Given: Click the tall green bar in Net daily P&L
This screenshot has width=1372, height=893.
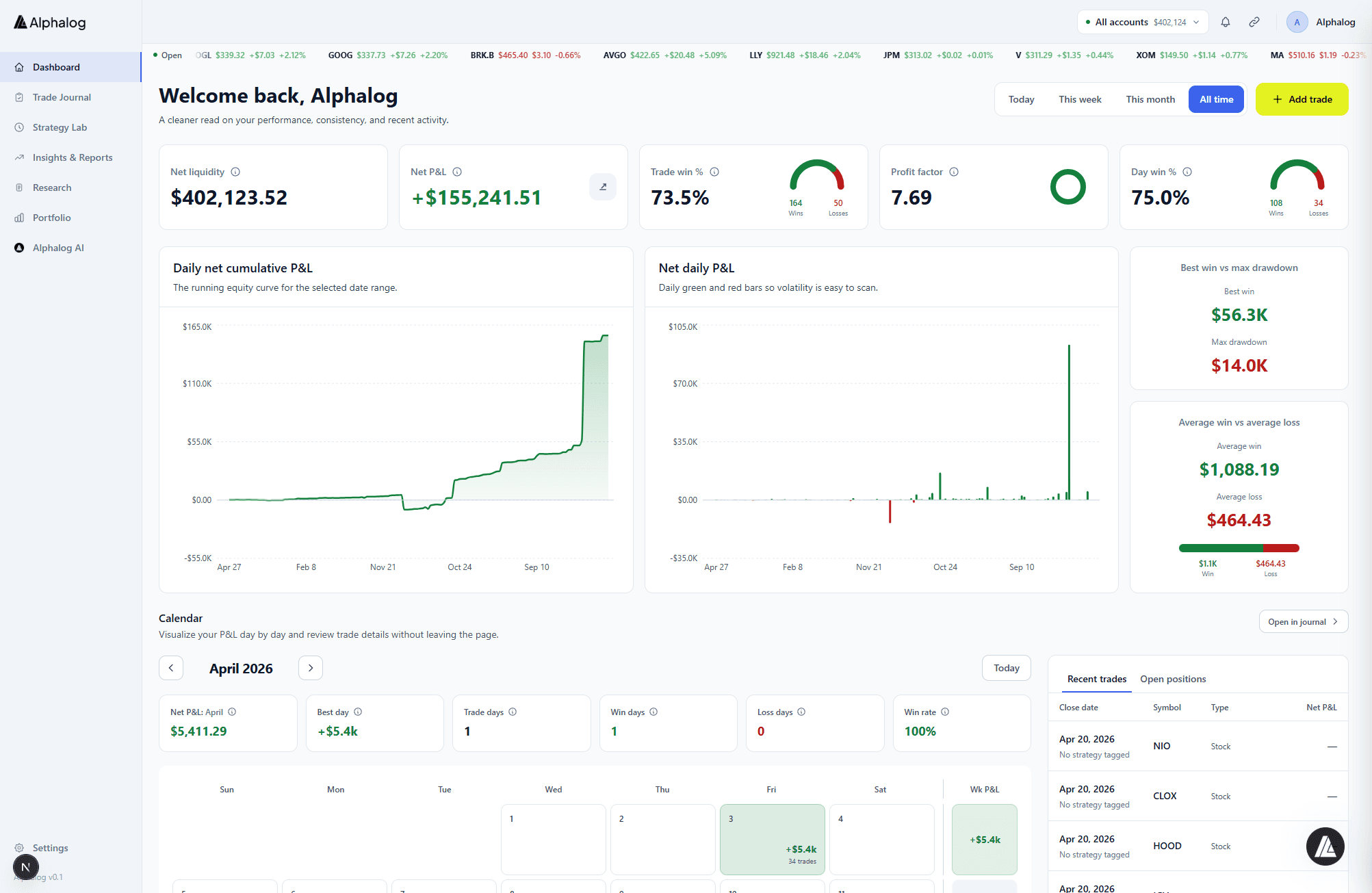Looking at the screenshot, I should (1069, 422).
